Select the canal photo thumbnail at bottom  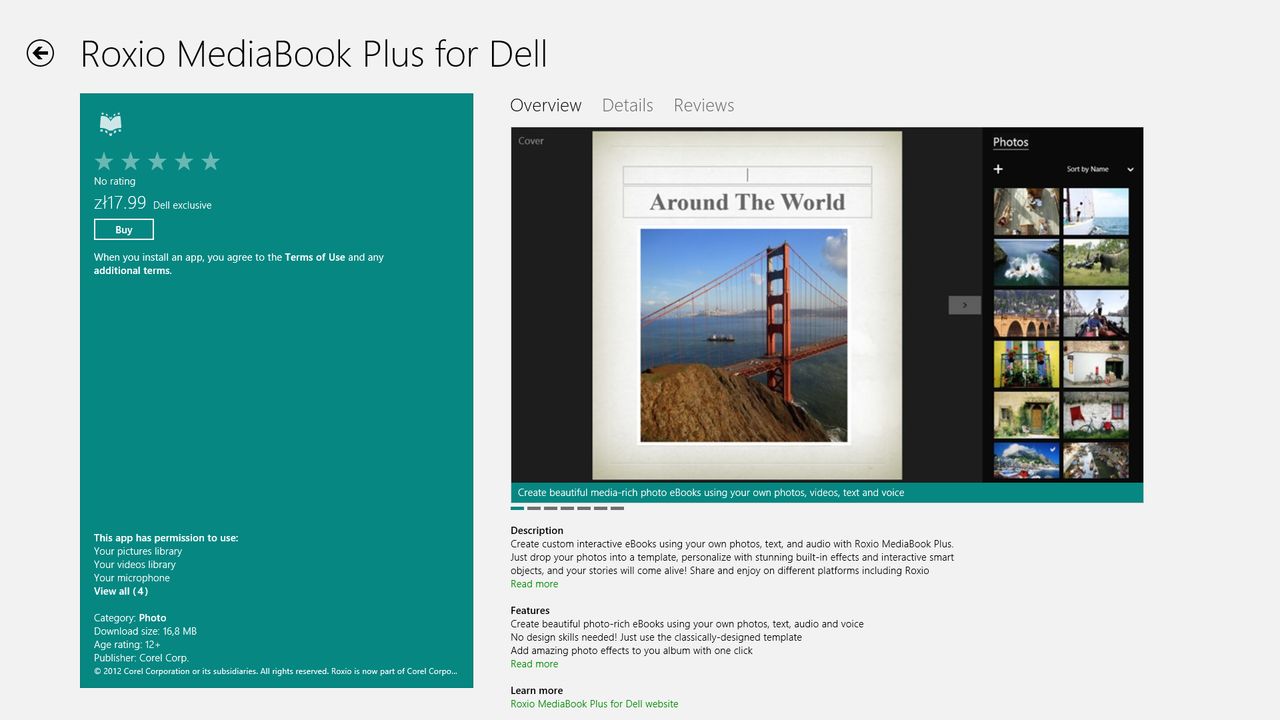click(x=1096, y=461)
